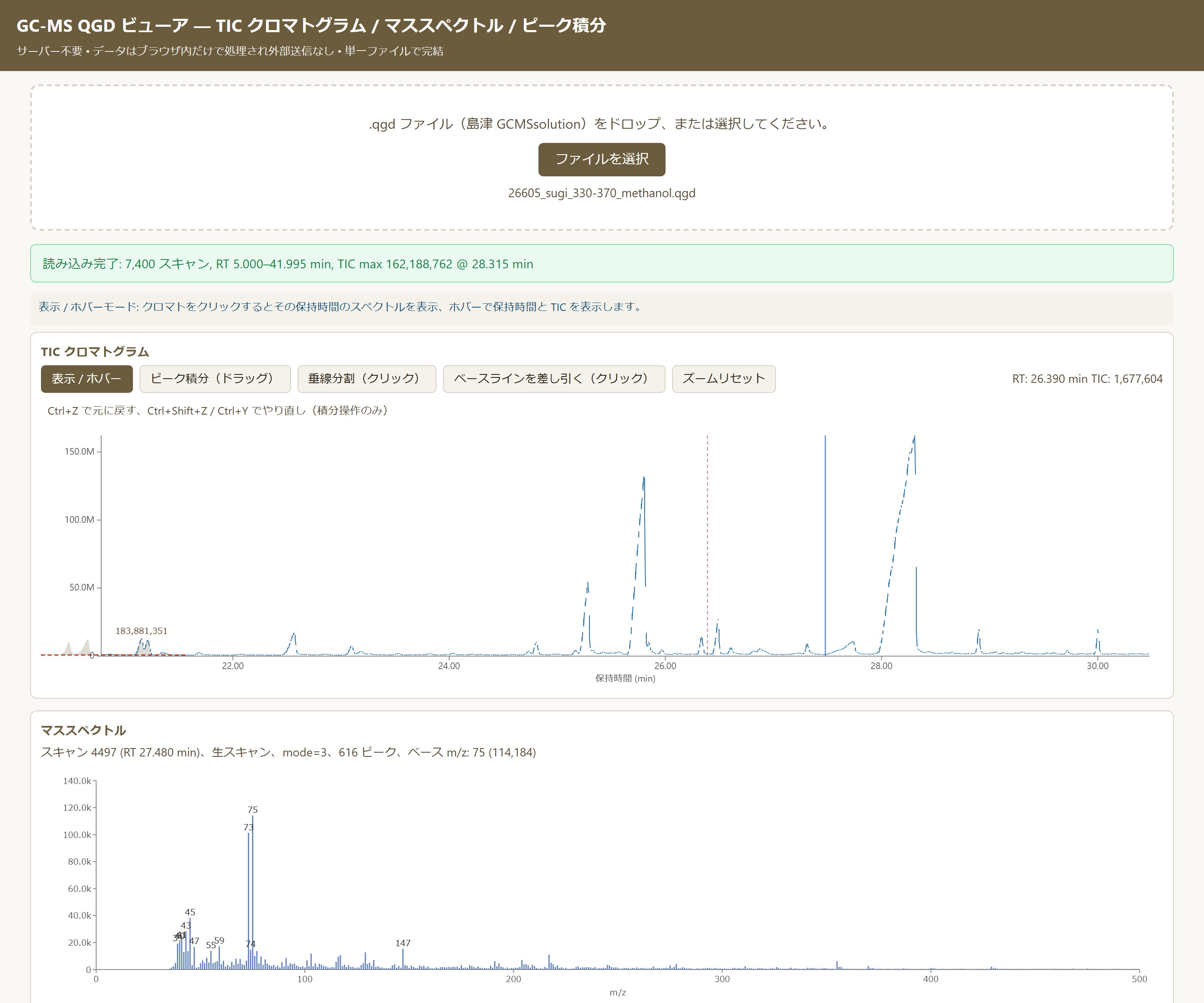The height and width of the screenshot is (1003, 1204).
Task: Click the Ctrl+Z undo hint text
Action: (x=218, y=410)
